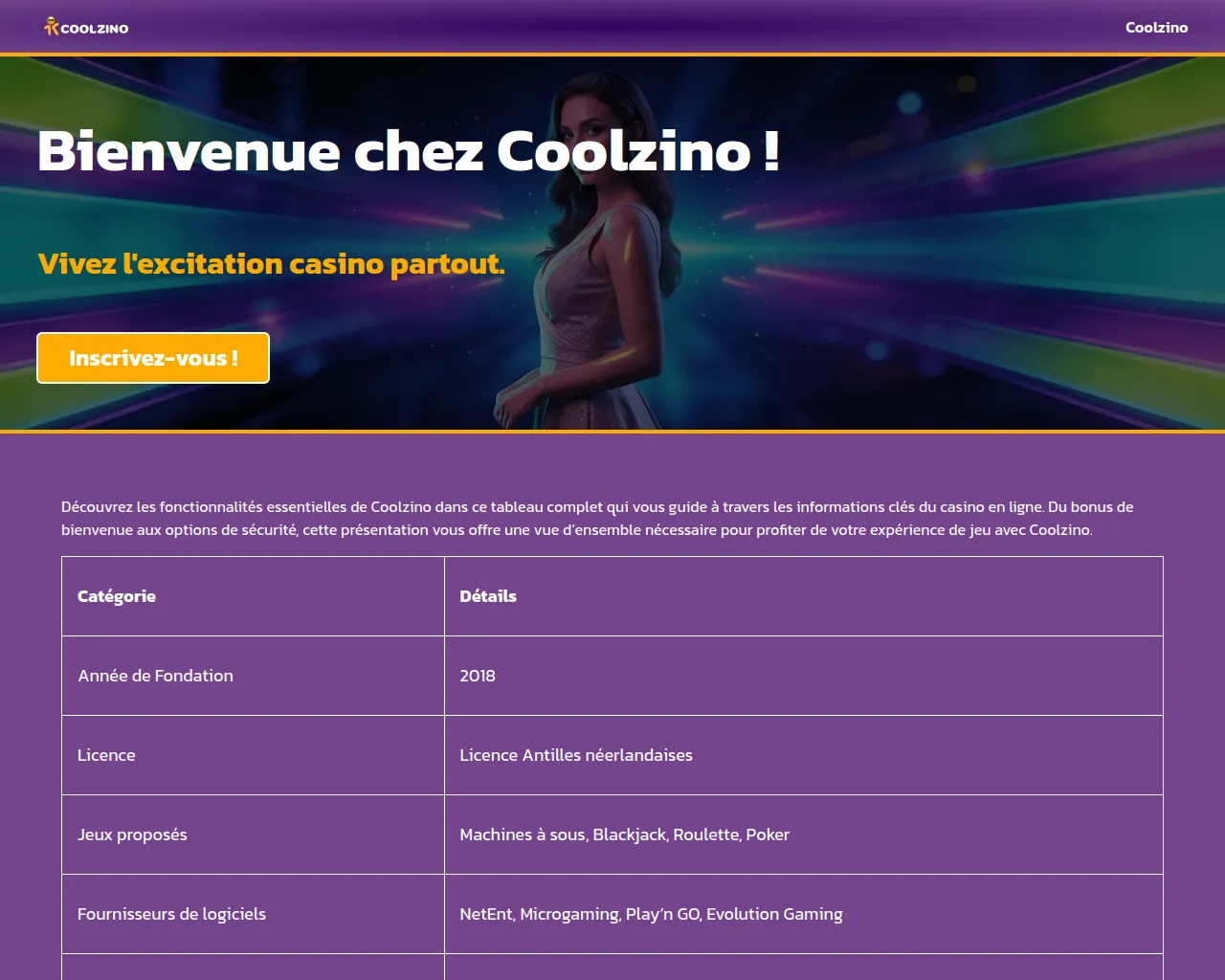Click the tagline "Vivez l'excitation casino partout."

point(271,263)
